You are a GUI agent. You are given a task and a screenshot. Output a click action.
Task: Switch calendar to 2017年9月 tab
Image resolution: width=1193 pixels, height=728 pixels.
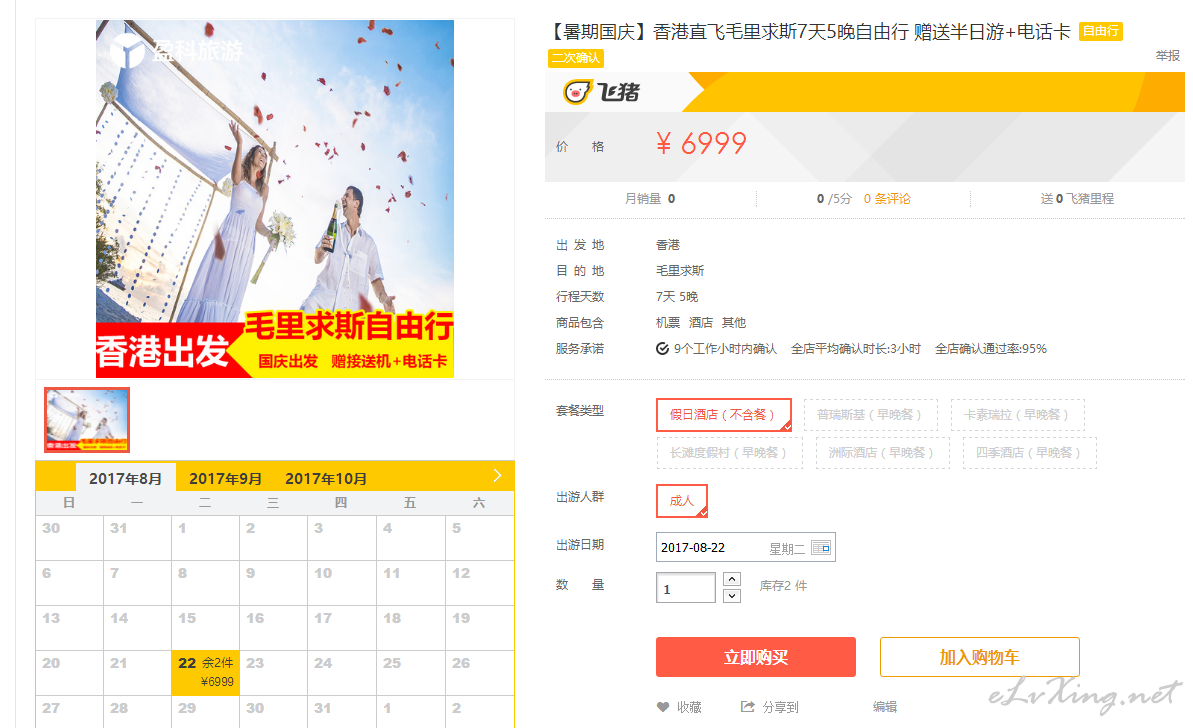225,478
